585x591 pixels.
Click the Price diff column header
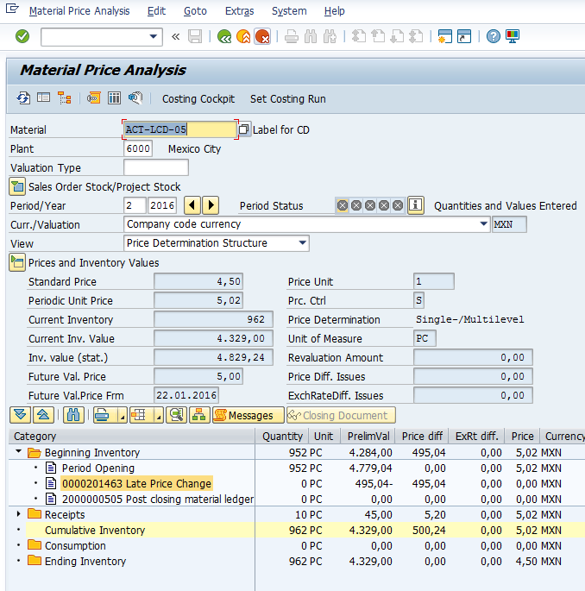pos(422,436)
